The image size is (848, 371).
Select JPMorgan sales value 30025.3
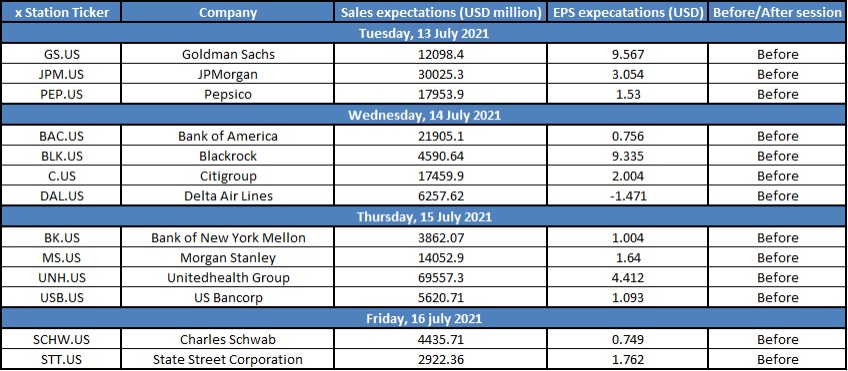tap(440, 74)
